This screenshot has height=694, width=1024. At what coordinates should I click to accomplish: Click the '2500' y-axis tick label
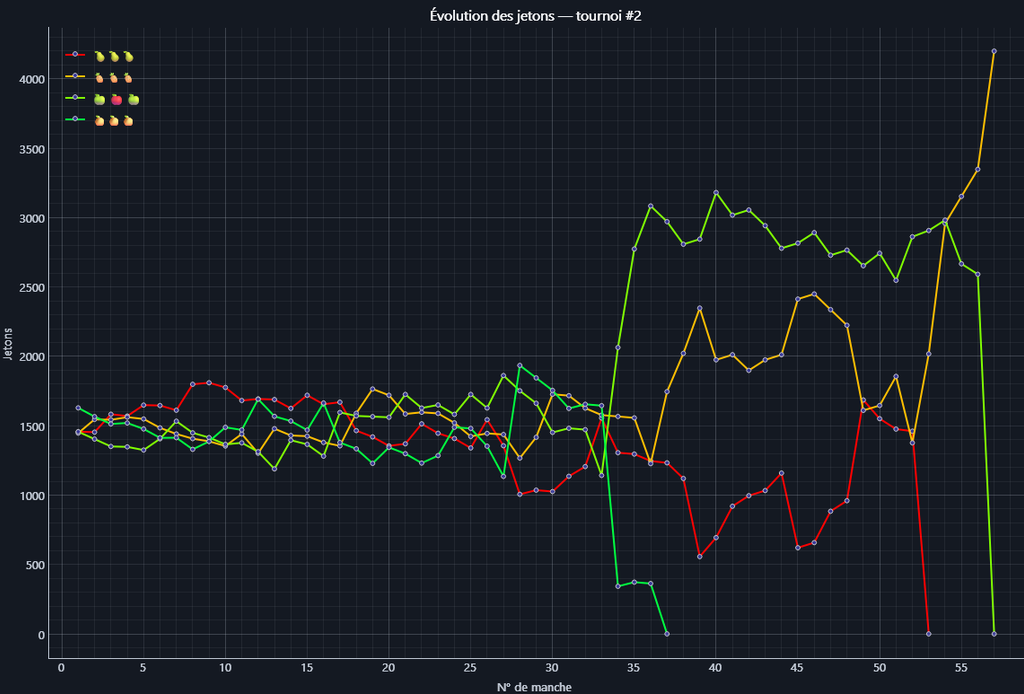pyautogui.click(x=32, y=287)
